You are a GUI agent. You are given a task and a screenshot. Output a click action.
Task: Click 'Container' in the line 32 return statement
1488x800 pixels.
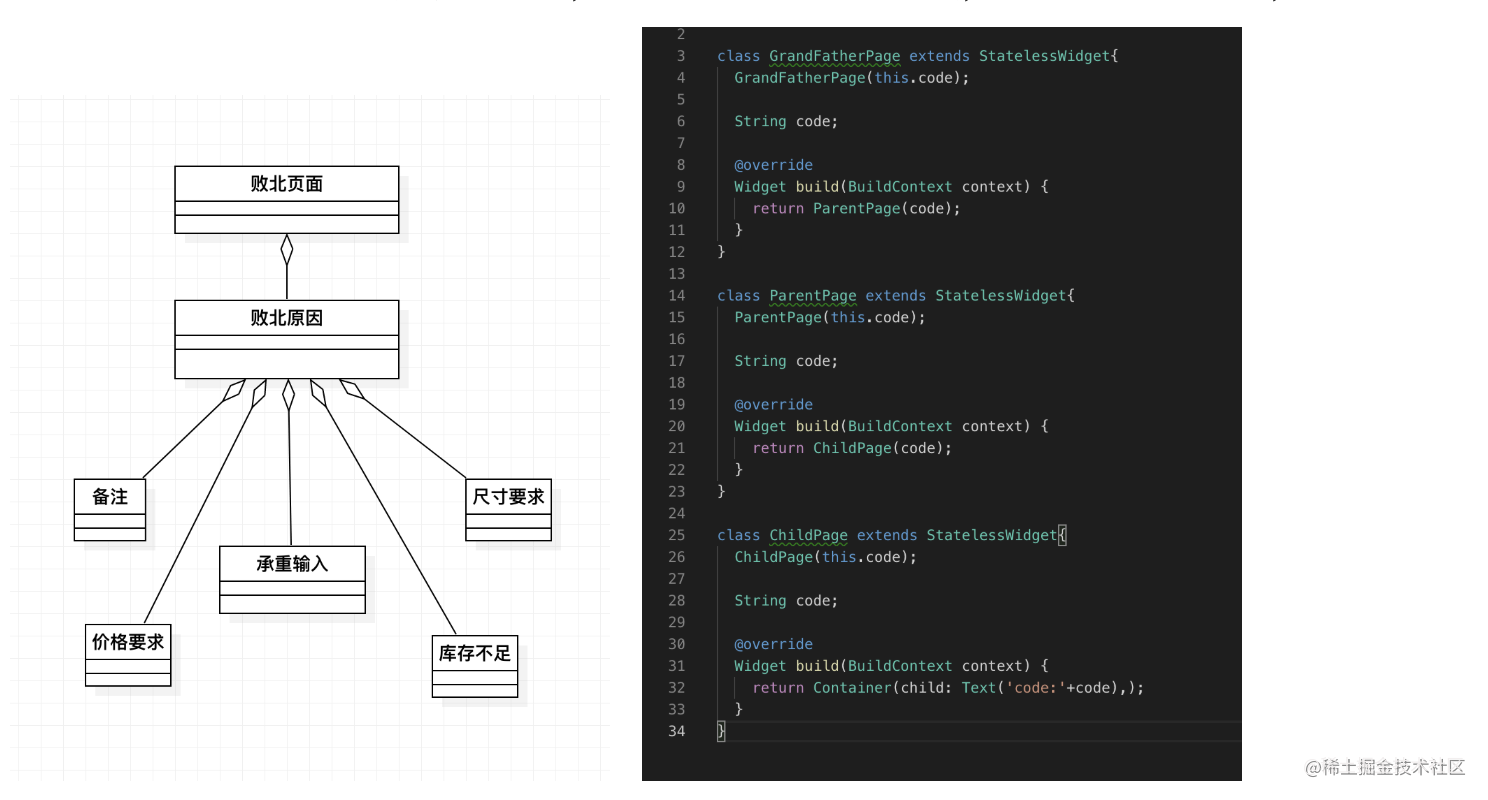(x=852, y=688)
